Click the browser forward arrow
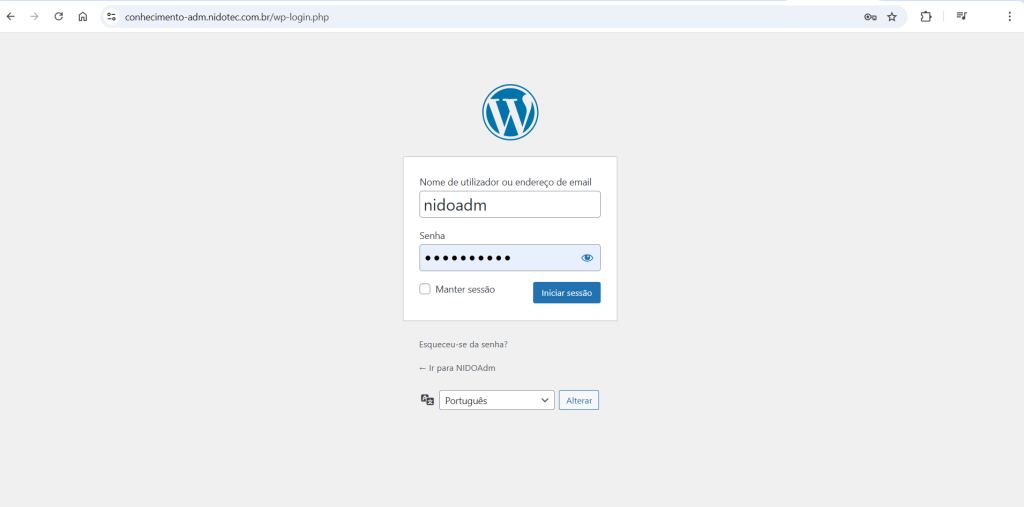This screenshot has width=1024, height=507. coord(35,17)
